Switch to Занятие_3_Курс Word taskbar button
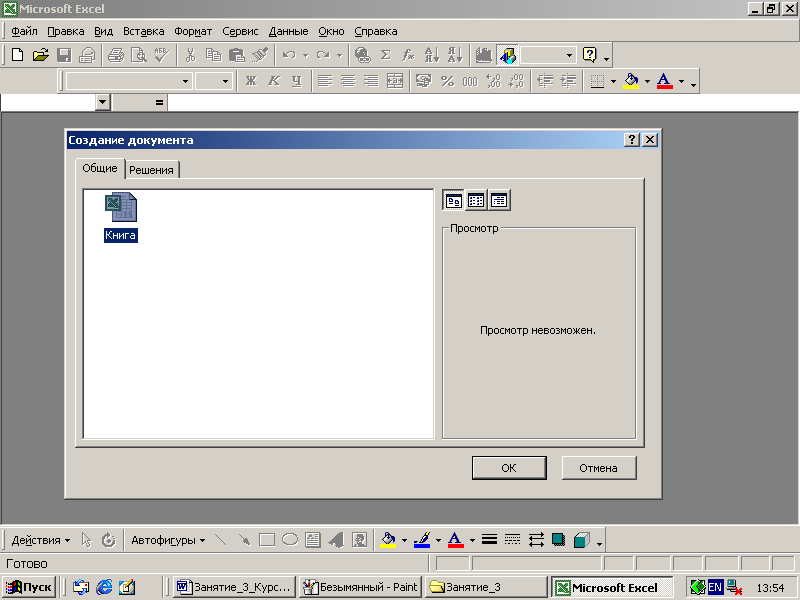The height and width of the screenshot is (600, 800). [x=235, y=587]
